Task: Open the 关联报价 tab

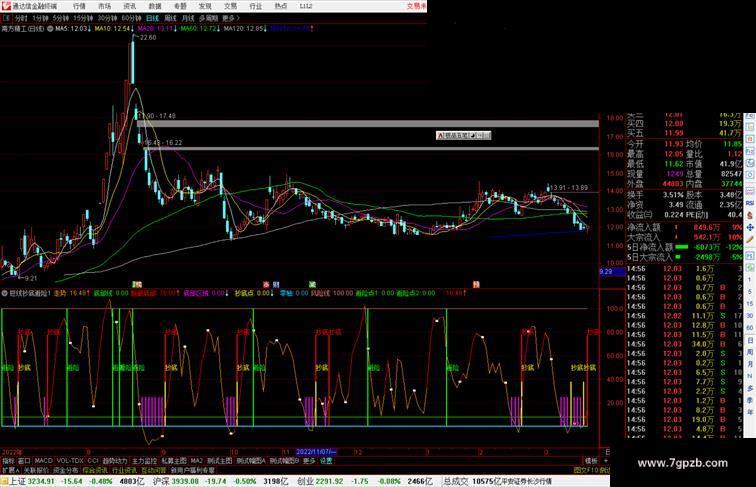Action: pyautogui.click(x=36, y=471)
